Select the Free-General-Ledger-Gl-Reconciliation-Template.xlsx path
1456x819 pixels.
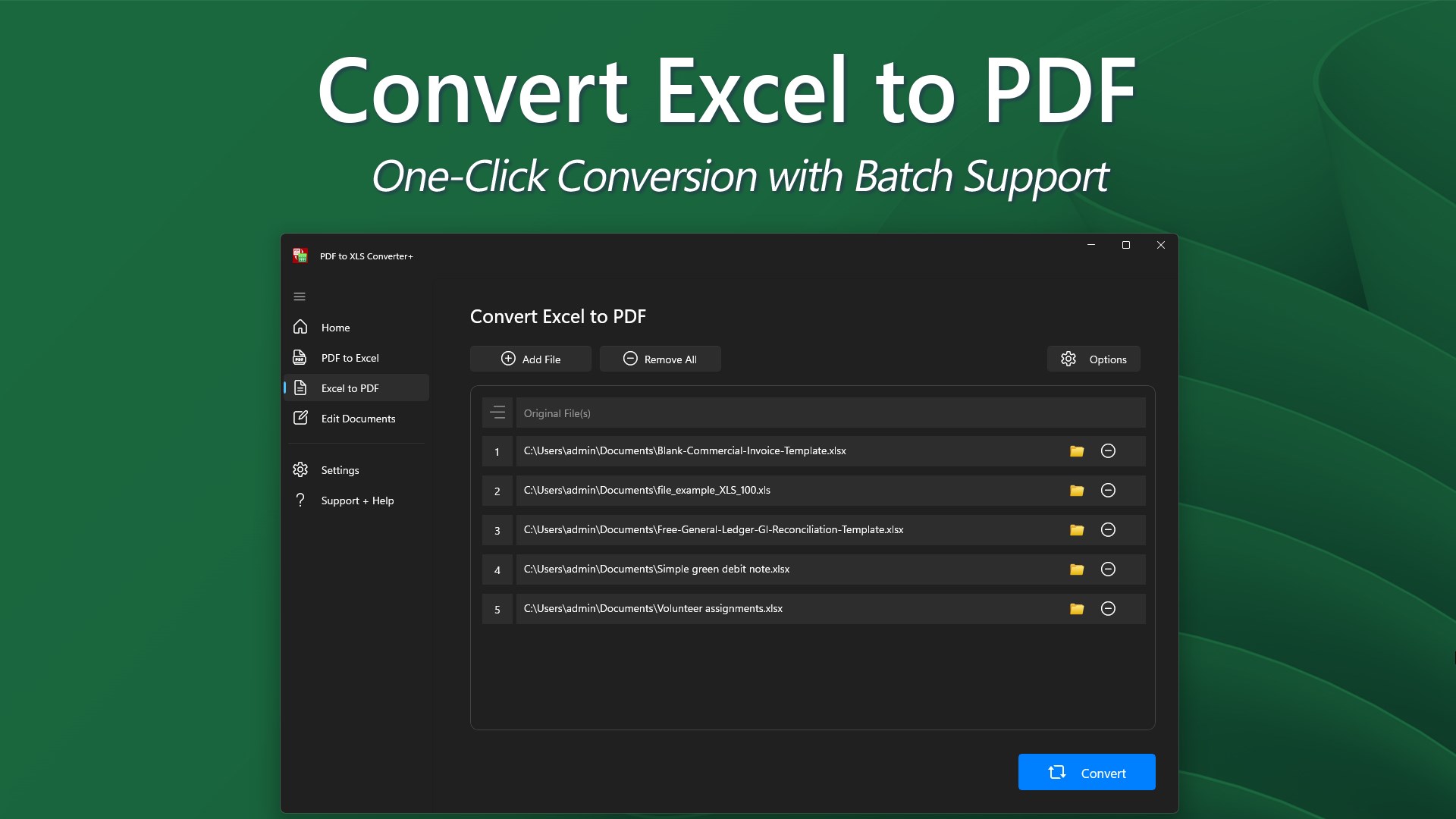[714, 529]
